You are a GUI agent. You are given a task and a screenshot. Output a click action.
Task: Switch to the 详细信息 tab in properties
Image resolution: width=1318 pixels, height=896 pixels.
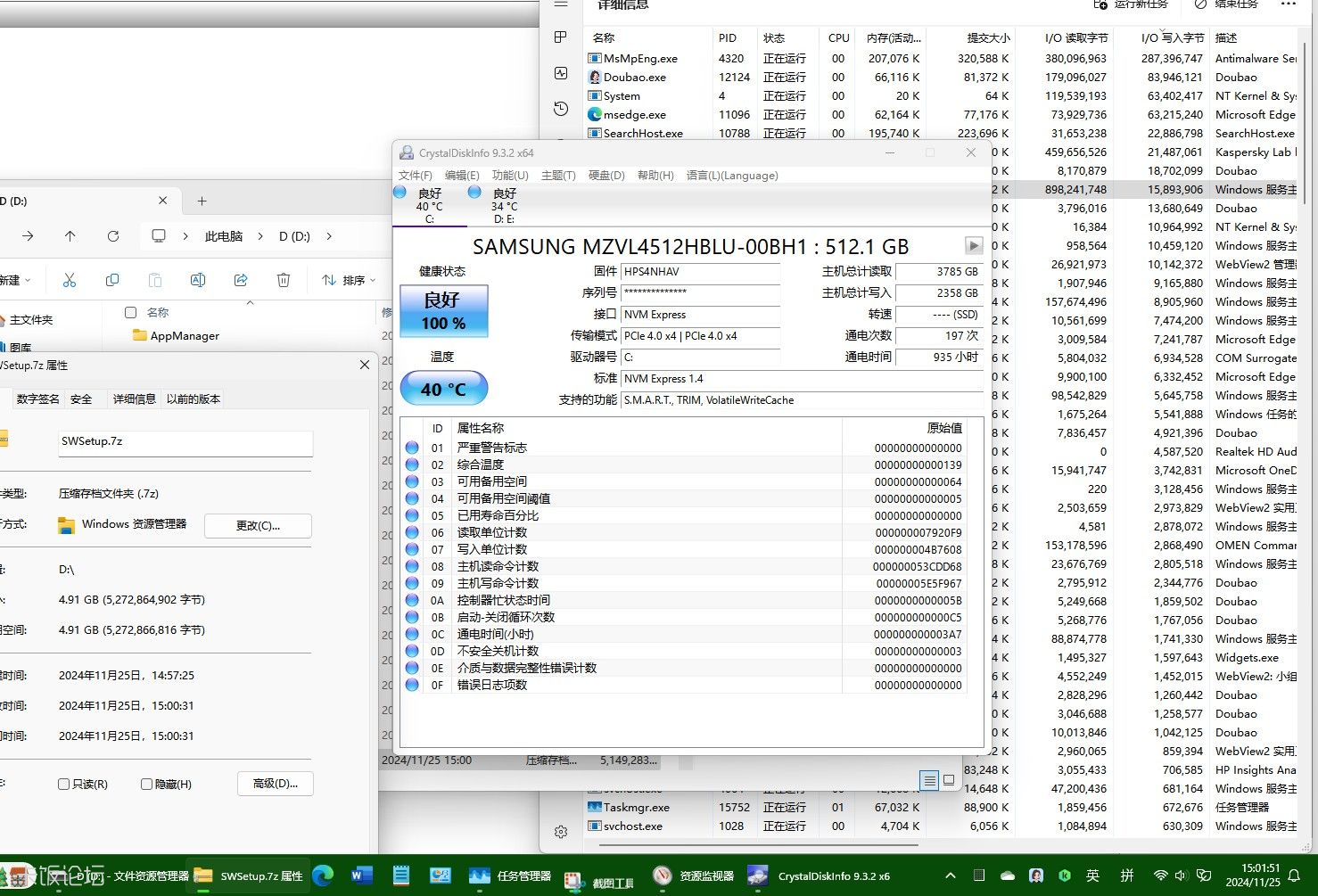click(x=135, y=399)
